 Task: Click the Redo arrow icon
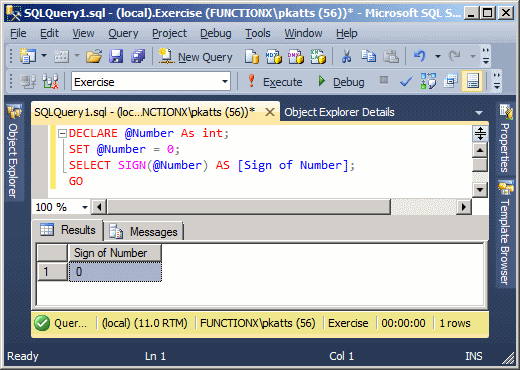click(455, 56)
